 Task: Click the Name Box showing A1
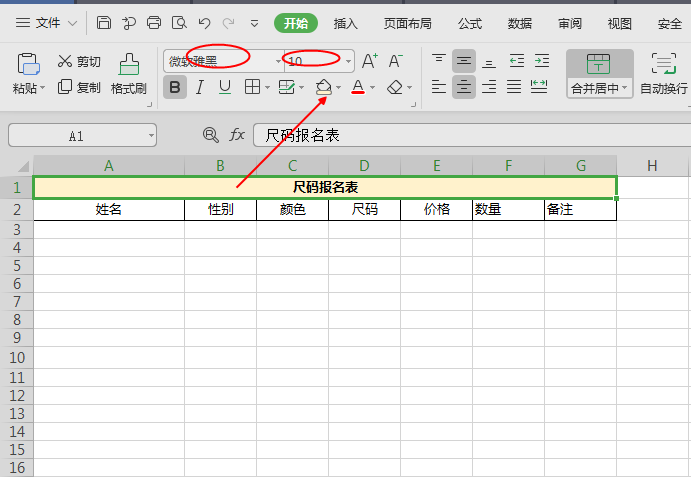(x=82, y=135)
